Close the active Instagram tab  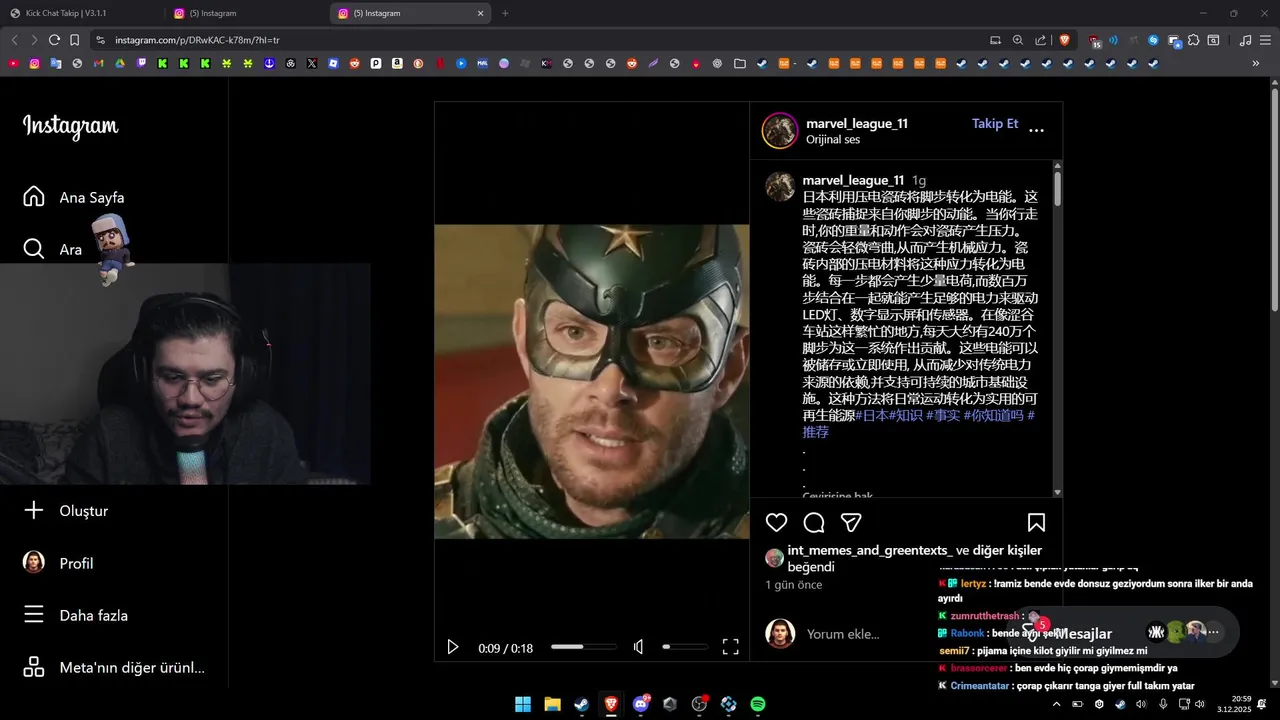[480, 13]
